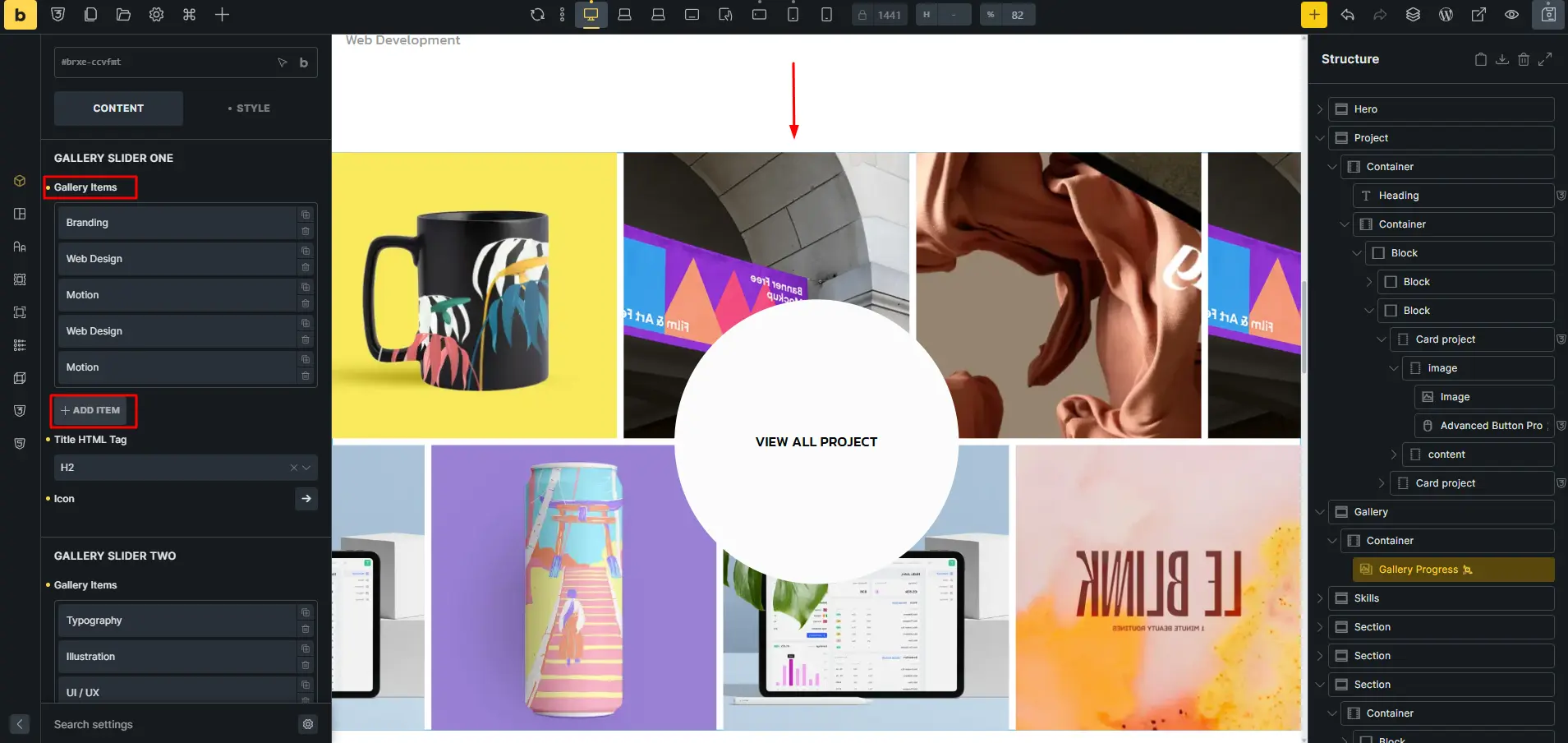
Task: Click the typography Aa icon in left rail
Action: pyautogui.click(x=20, y=247)
